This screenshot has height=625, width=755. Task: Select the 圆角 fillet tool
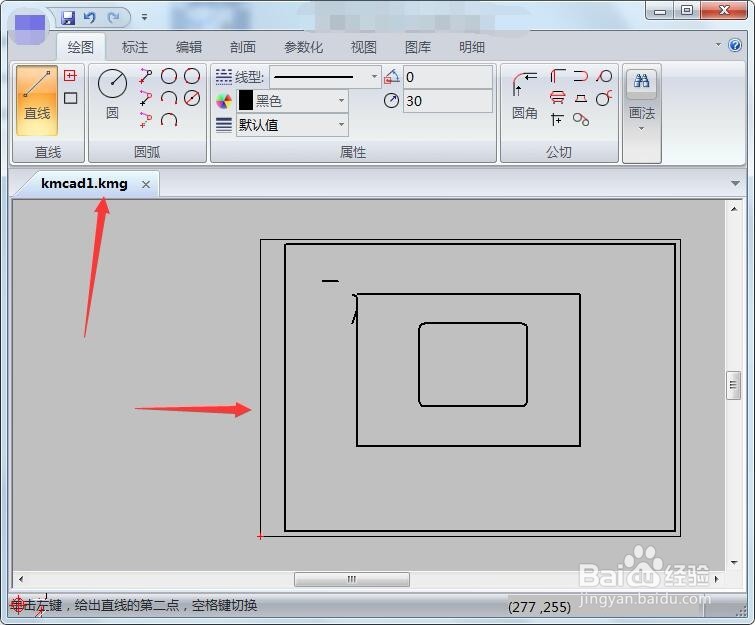click(x=524, y=96)
